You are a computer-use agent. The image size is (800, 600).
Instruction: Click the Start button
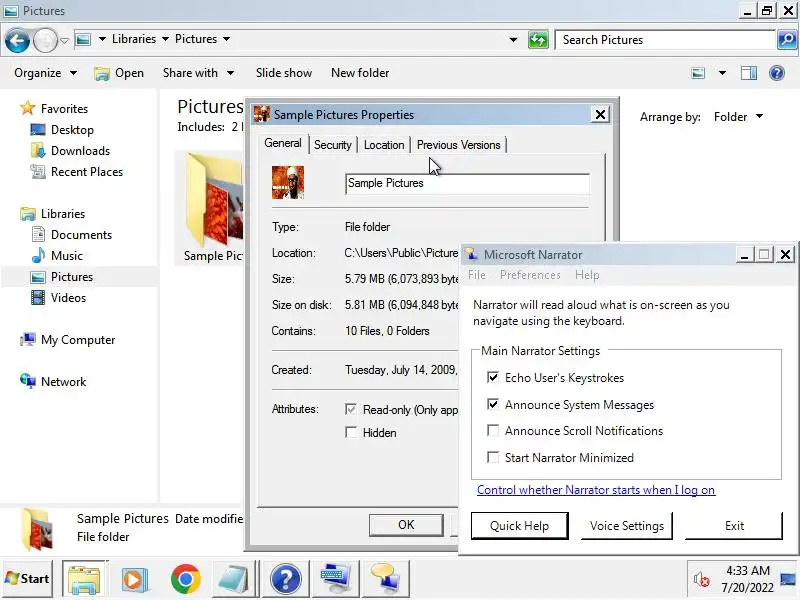[x=27, y=579]
